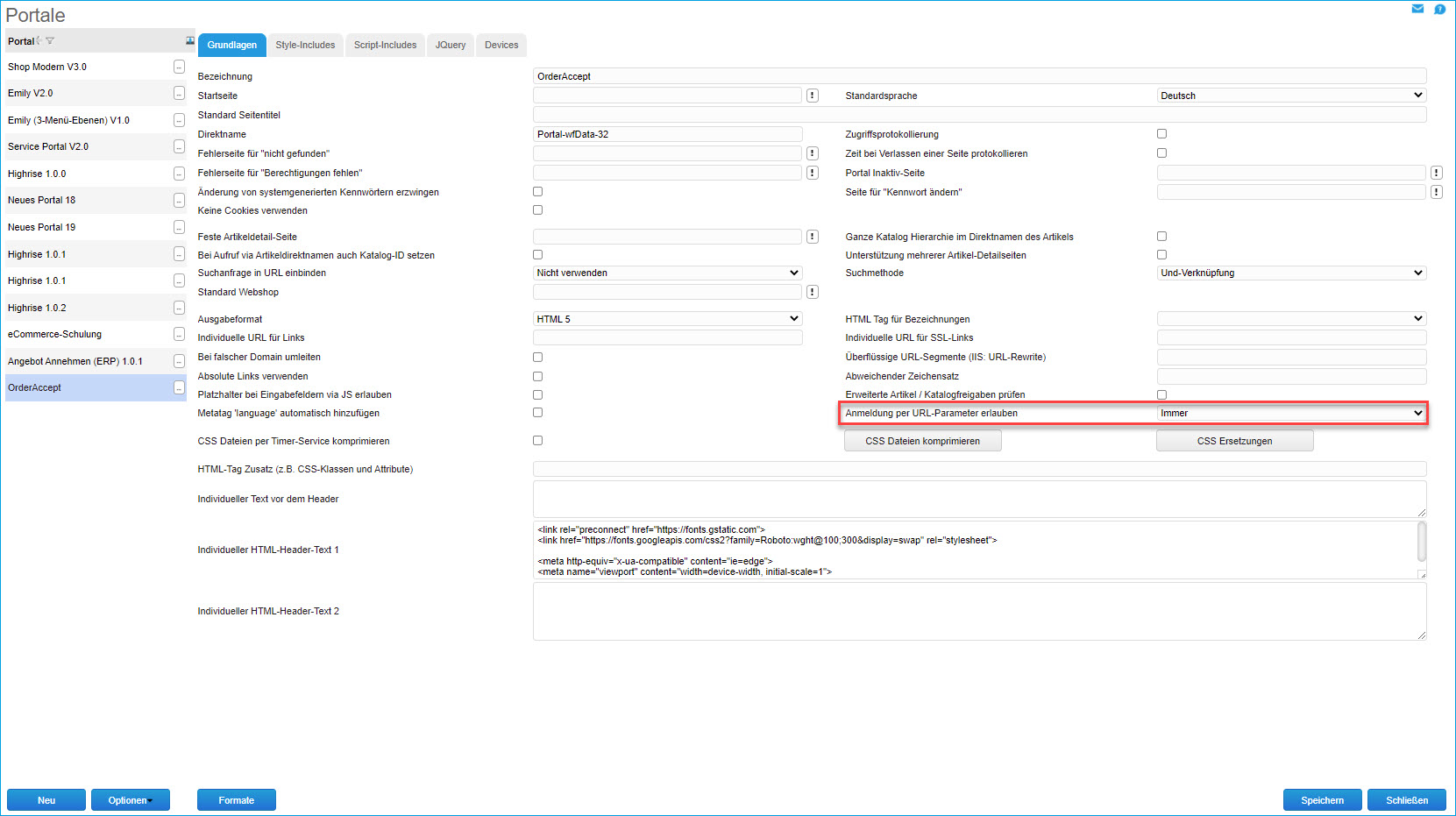Open Anmeldung per URL-Parameter erlauben dropdown

pyautogui.click(x=1291, y=413)
